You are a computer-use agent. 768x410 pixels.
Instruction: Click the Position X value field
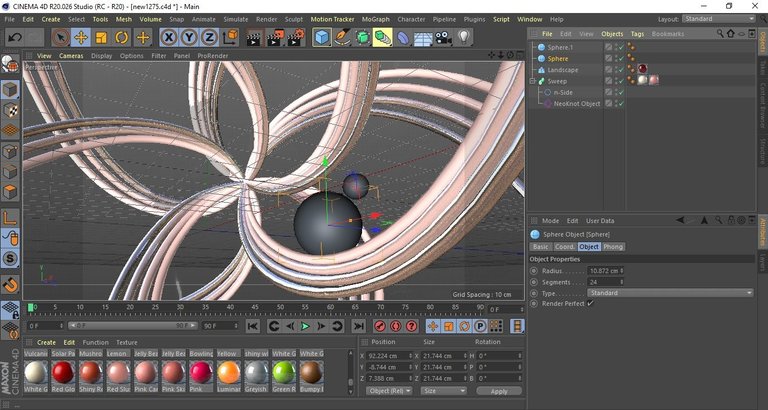(x=386, y=356)
